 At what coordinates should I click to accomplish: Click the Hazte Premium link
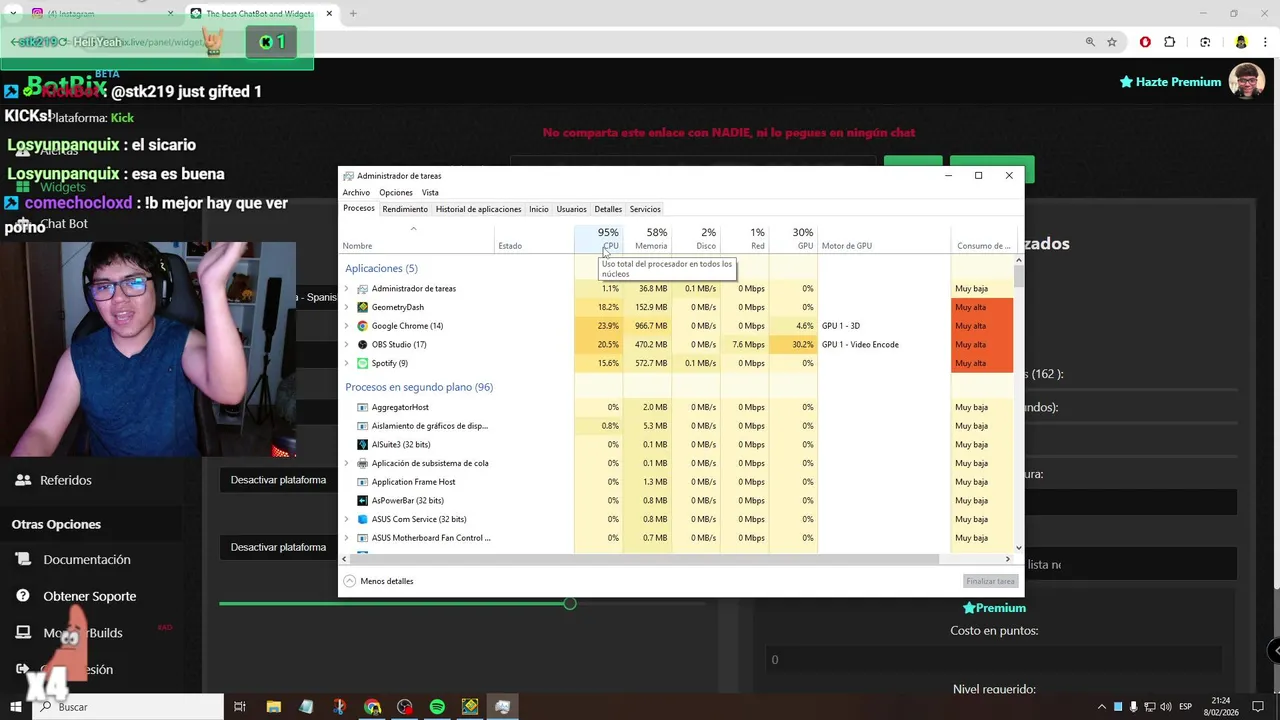tap(1171, 82)
